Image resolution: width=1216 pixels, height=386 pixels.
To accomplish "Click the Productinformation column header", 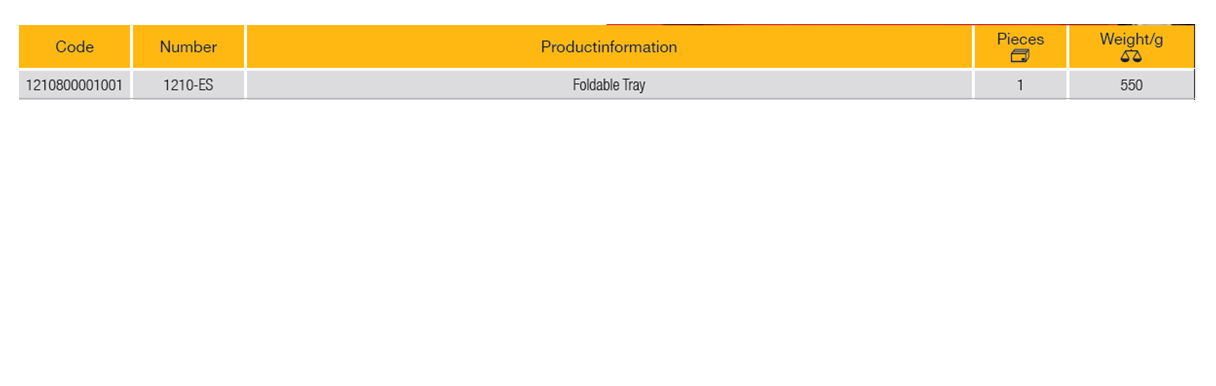I will (609, 47).
